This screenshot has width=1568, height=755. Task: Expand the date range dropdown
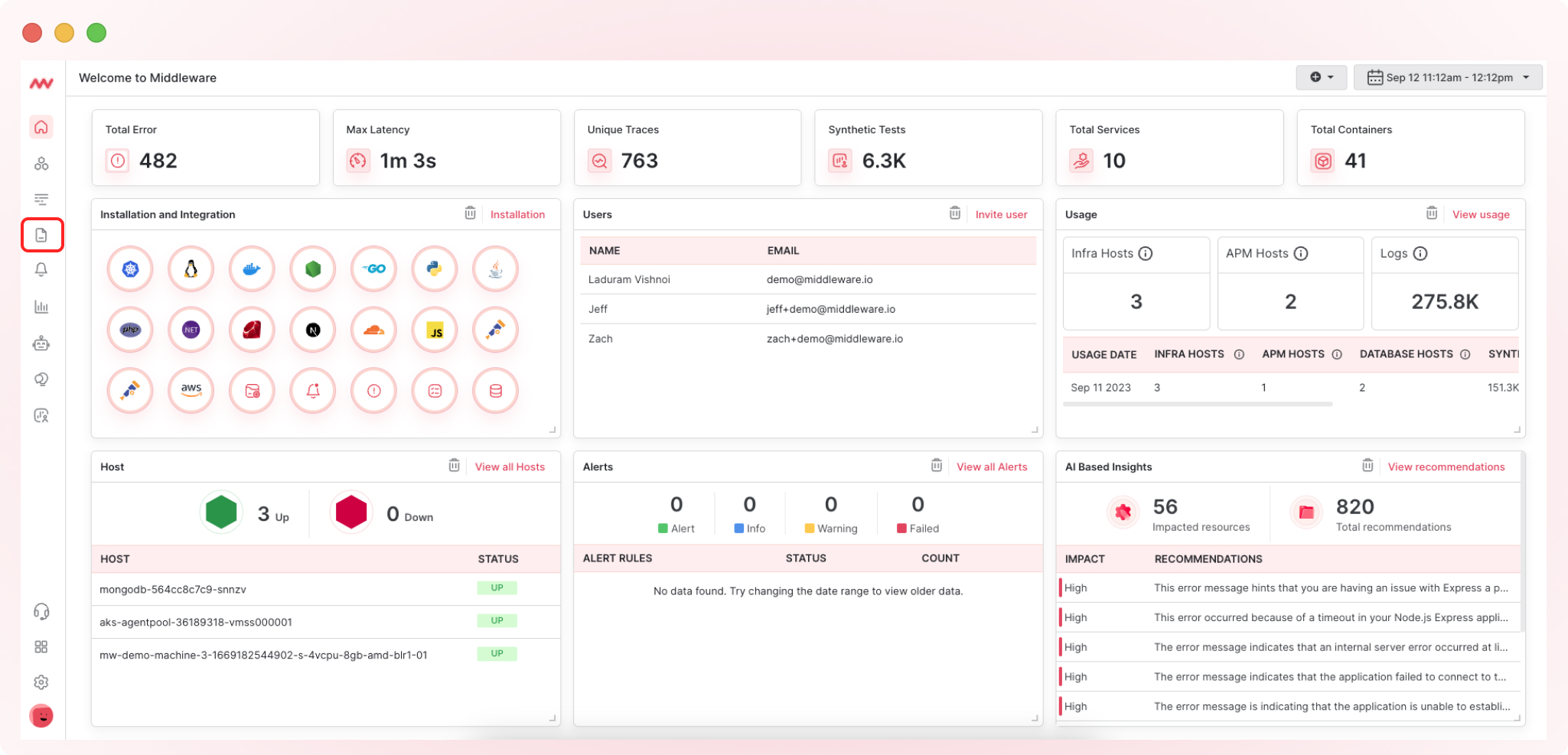coord(1447,77)
